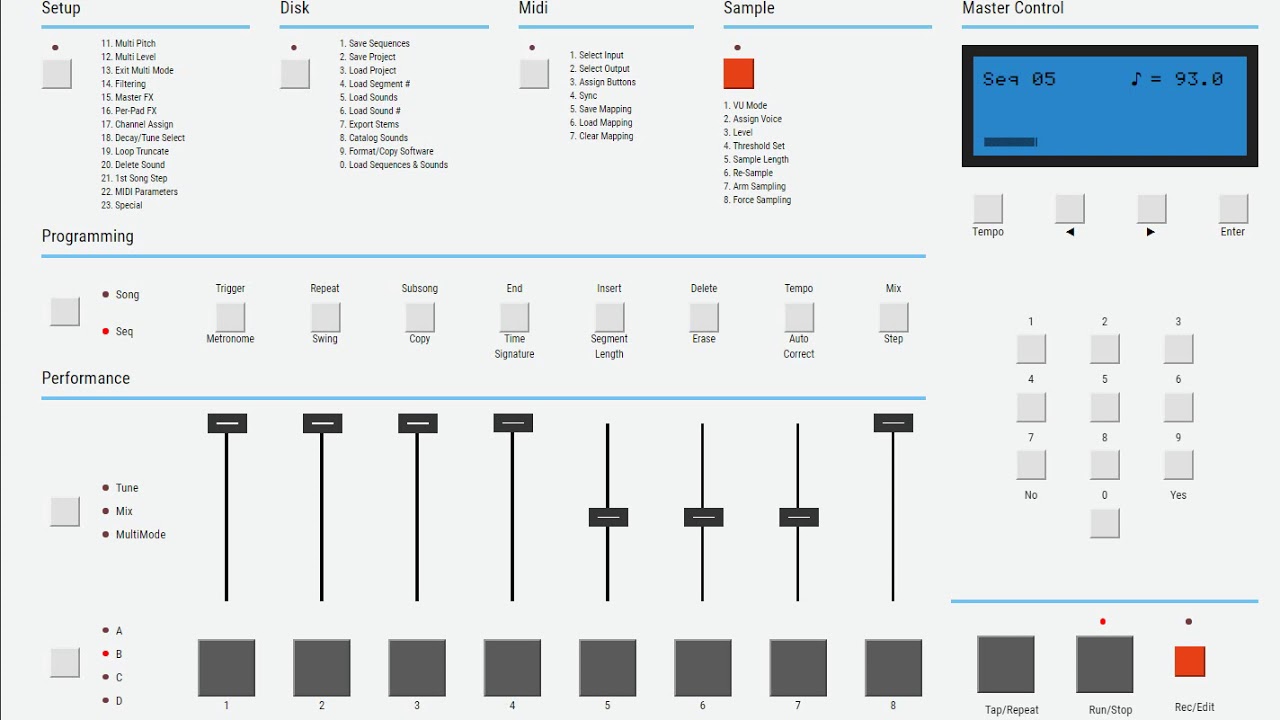This screenshot has height=720, width=1280.
Task: Click the slider handle above pad 6
Action: 703,517
